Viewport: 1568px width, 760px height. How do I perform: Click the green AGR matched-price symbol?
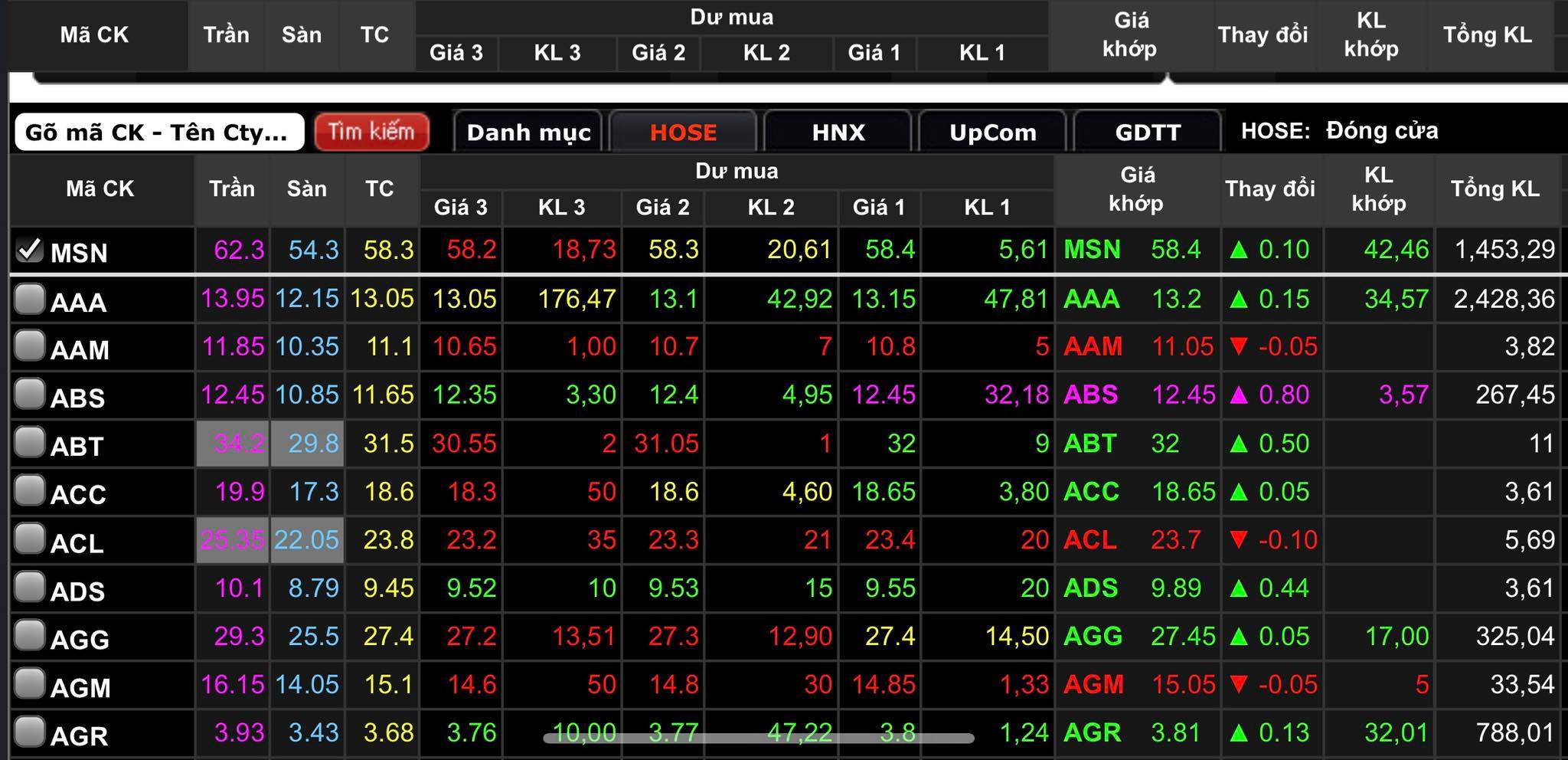coord(1093,732)
